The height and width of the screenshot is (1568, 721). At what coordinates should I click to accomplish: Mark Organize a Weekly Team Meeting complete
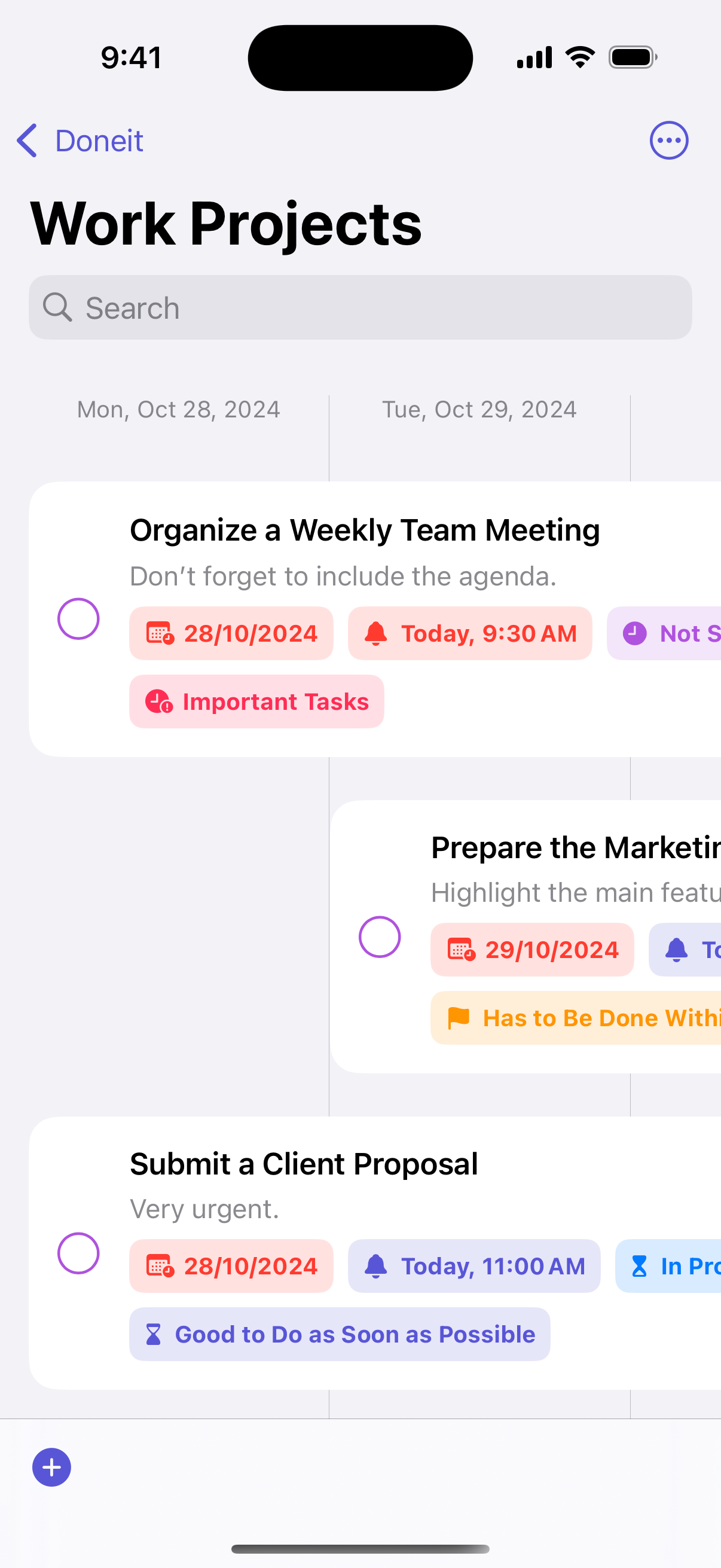pyautogui.click(x=78, y=619)
